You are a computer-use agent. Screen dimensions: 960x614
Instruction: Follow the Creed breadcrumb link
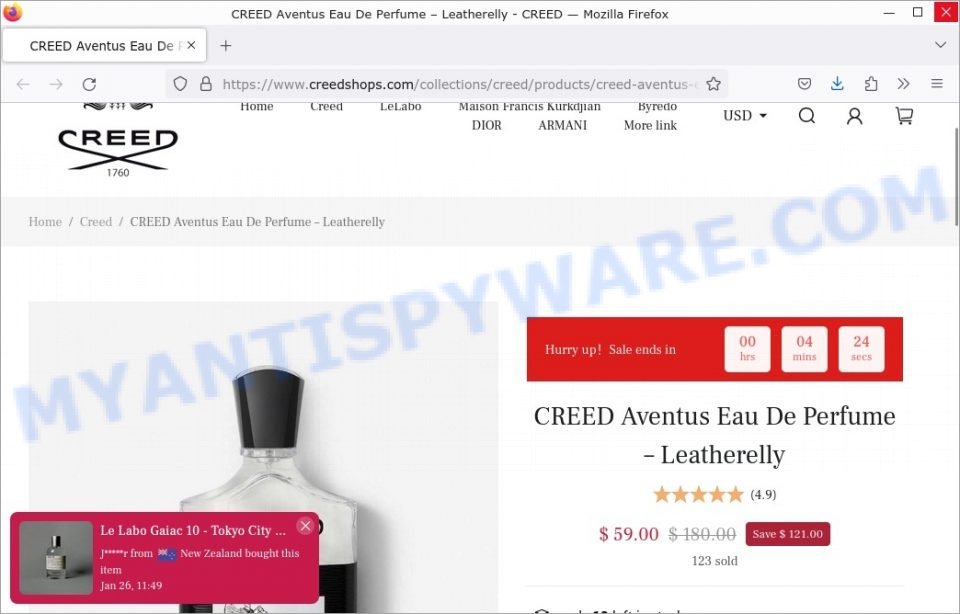96,222
